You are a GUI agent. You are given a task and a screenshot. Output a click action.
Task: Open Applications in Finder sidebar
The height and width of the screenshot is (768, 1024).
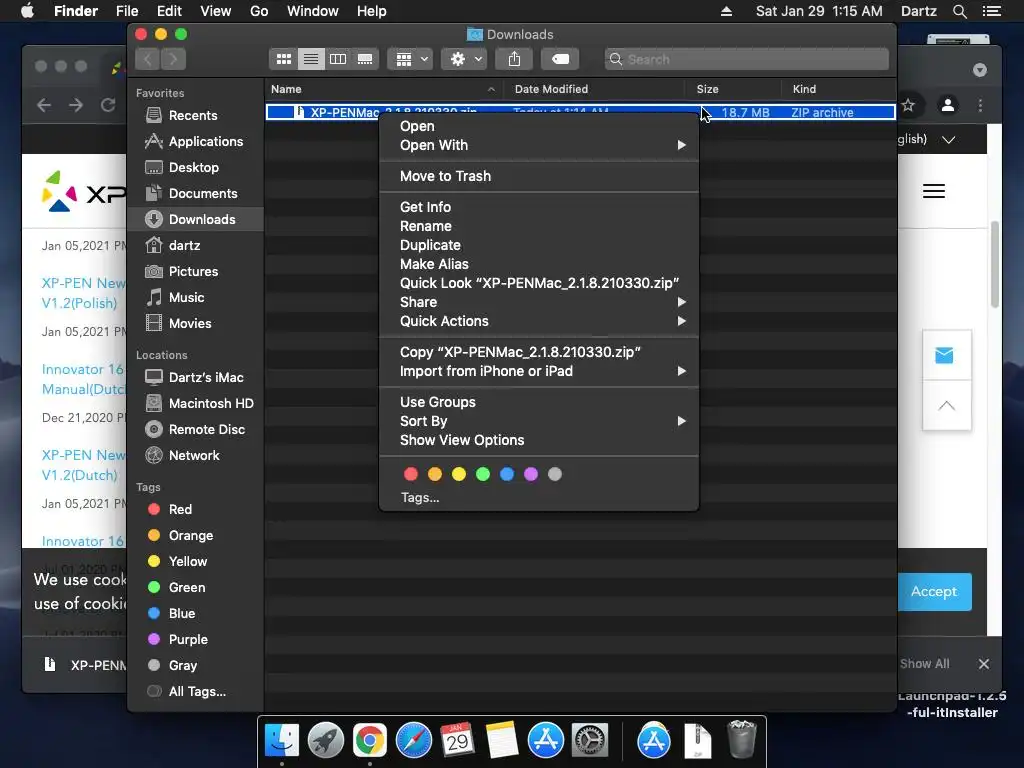[194, 142]
